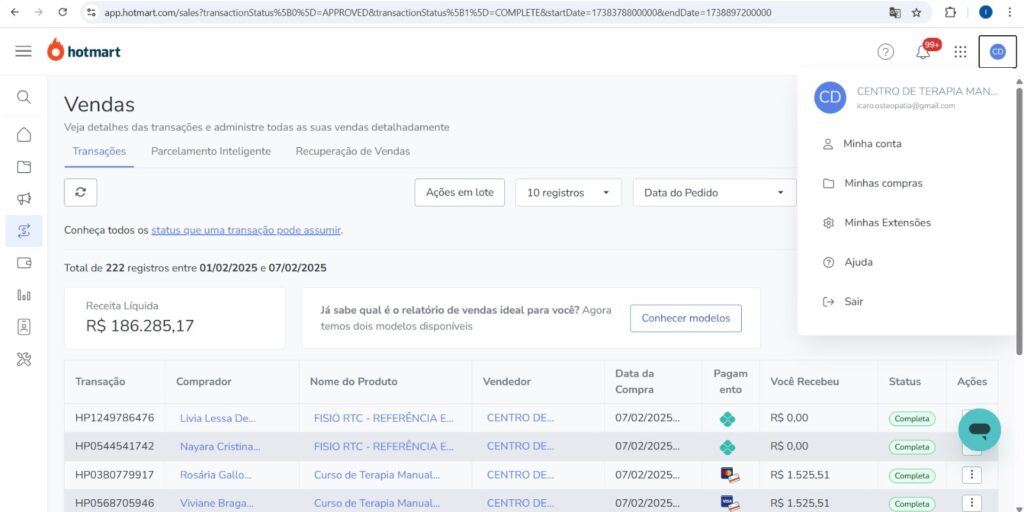Click the Conhecer modelos button
The width and height of the screenshot is (1024, 512).
pos(685,319)
